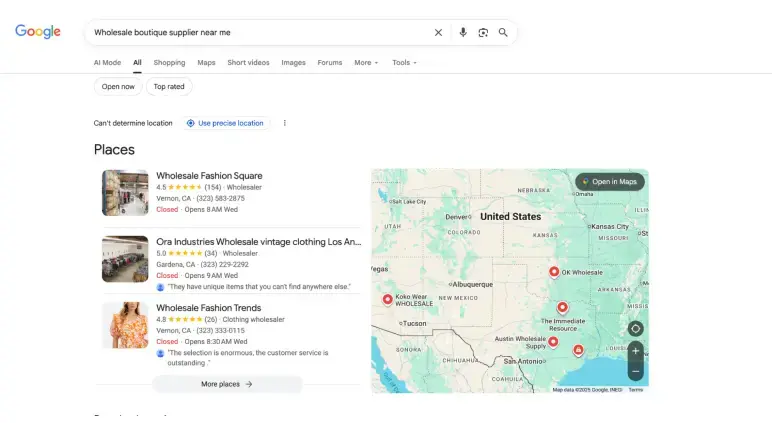The width and height of the screenshot is (772, 423).
Task: Expand the Tools dropdown
Action: click(x=404, y=63)
